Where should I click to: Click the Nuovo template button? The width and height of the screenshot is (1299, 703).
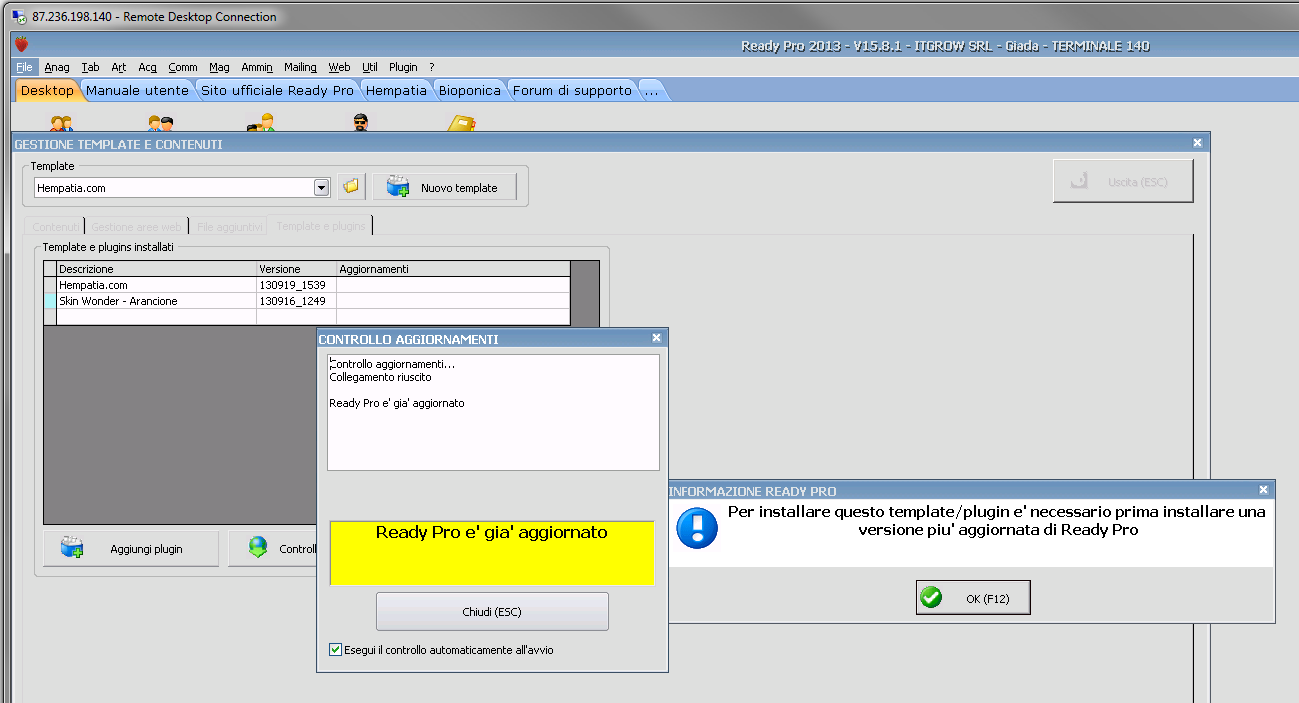coord(445,187)
